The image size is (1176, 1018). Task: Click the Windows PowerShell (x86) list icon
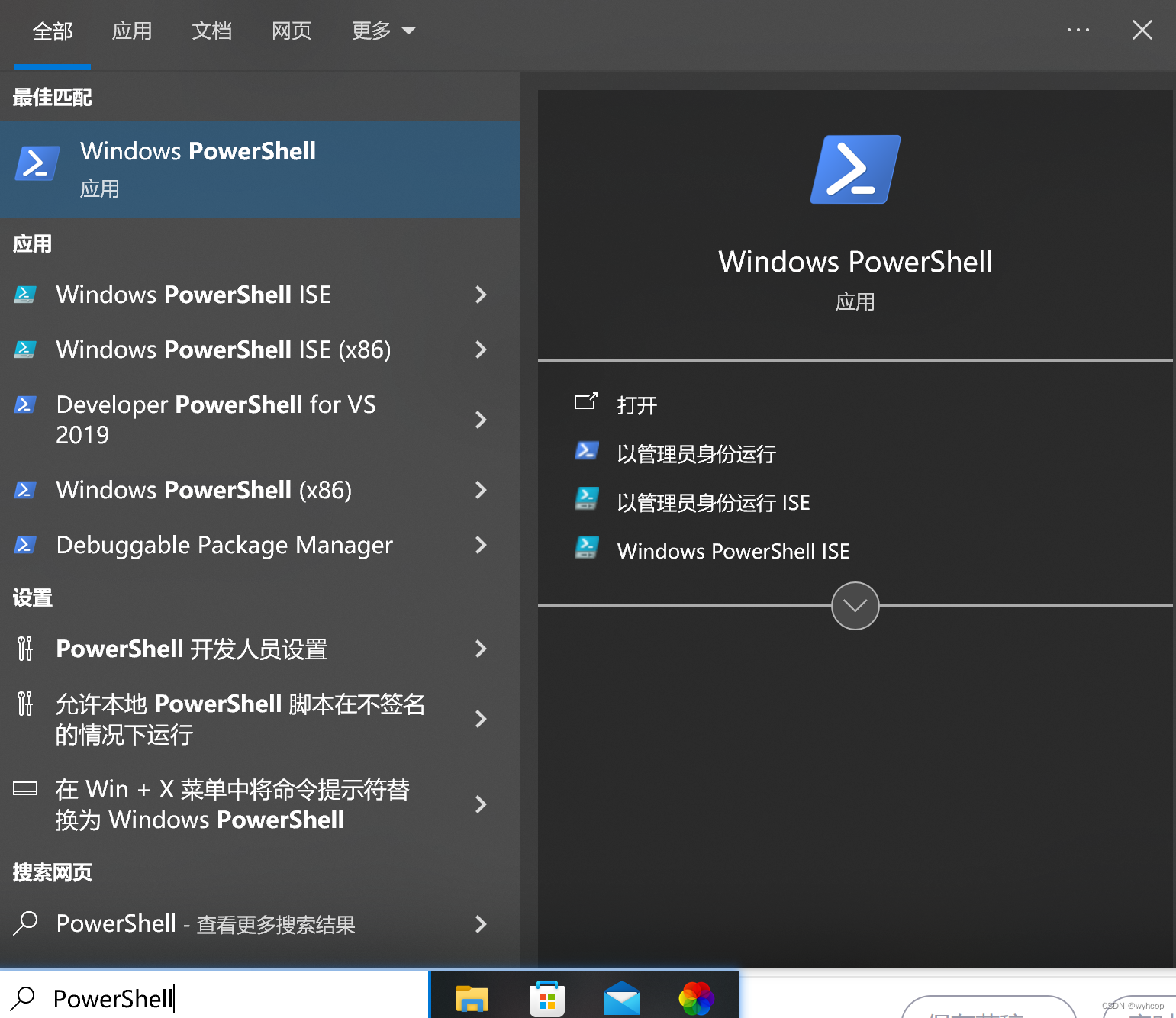[x=25, y=490]
